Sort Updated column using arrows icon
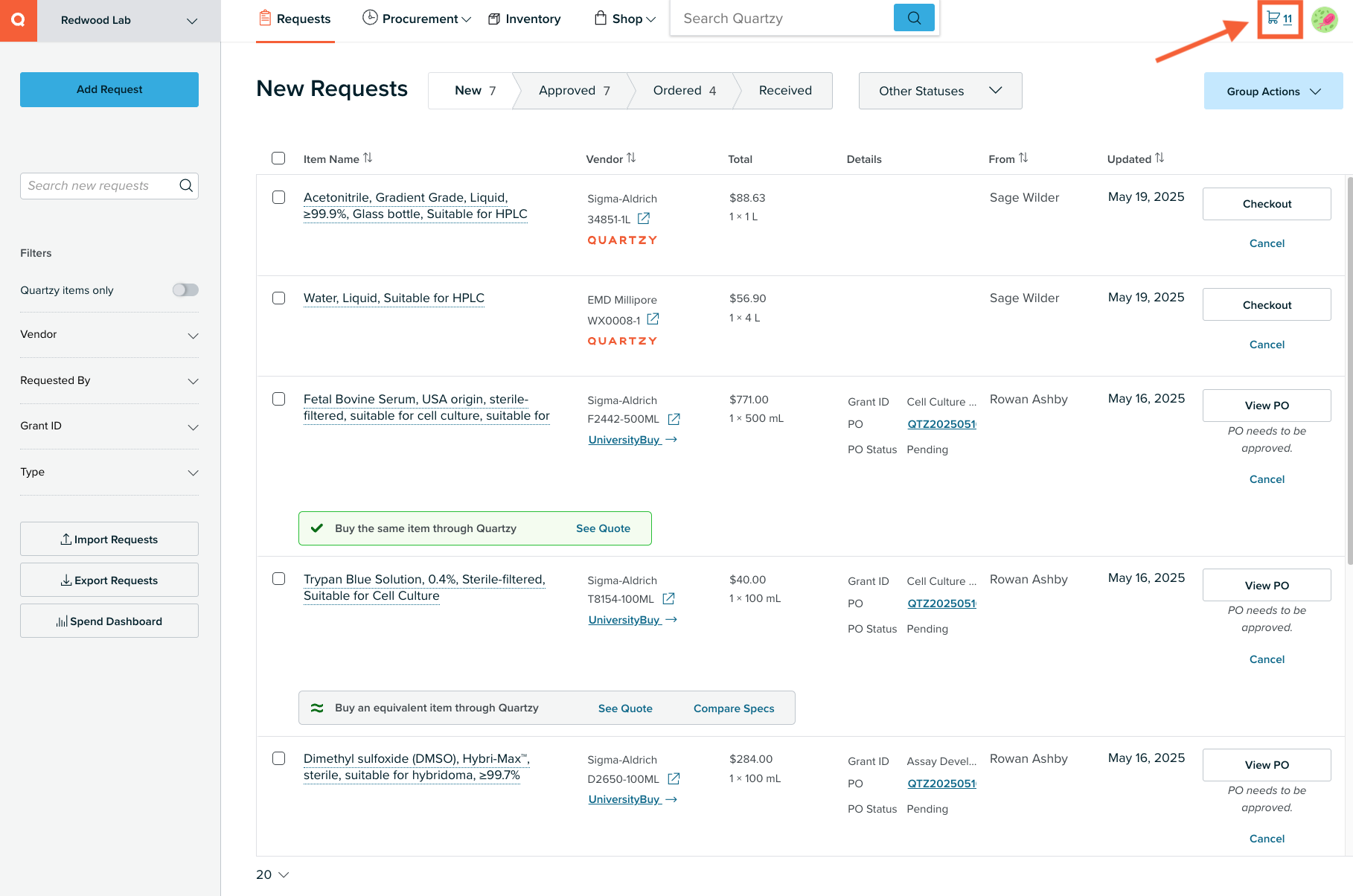This screenshot has height=896, width=1353. coord(1160,158)
